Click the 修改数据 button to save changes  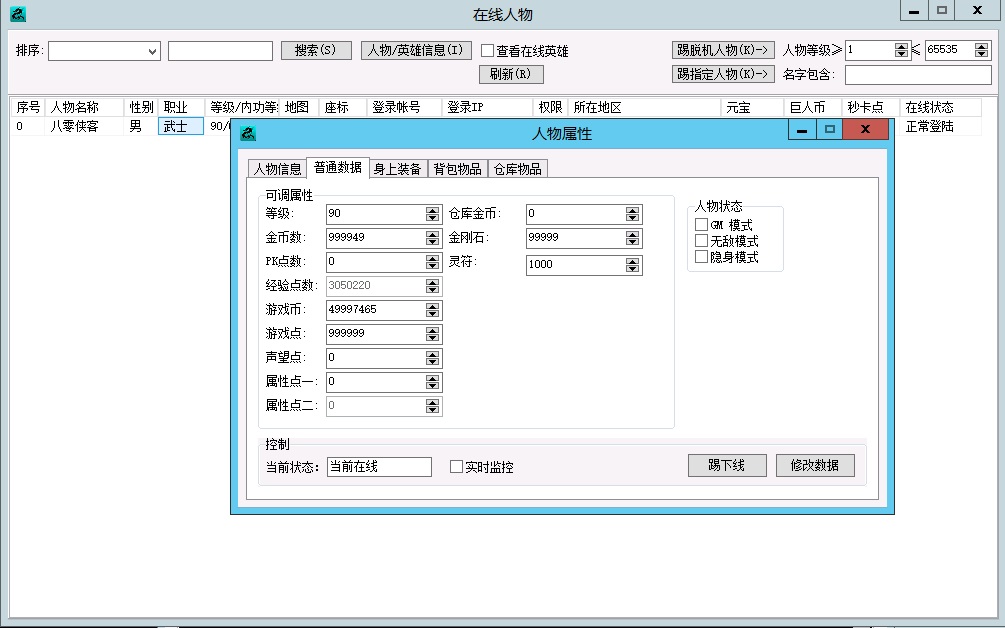click(815, 465)
